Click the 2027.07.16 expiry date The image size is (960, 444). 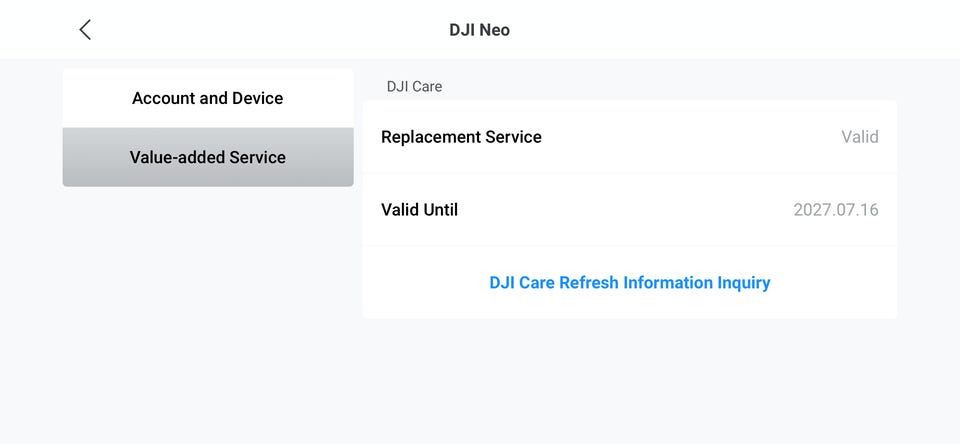(835, 210)
